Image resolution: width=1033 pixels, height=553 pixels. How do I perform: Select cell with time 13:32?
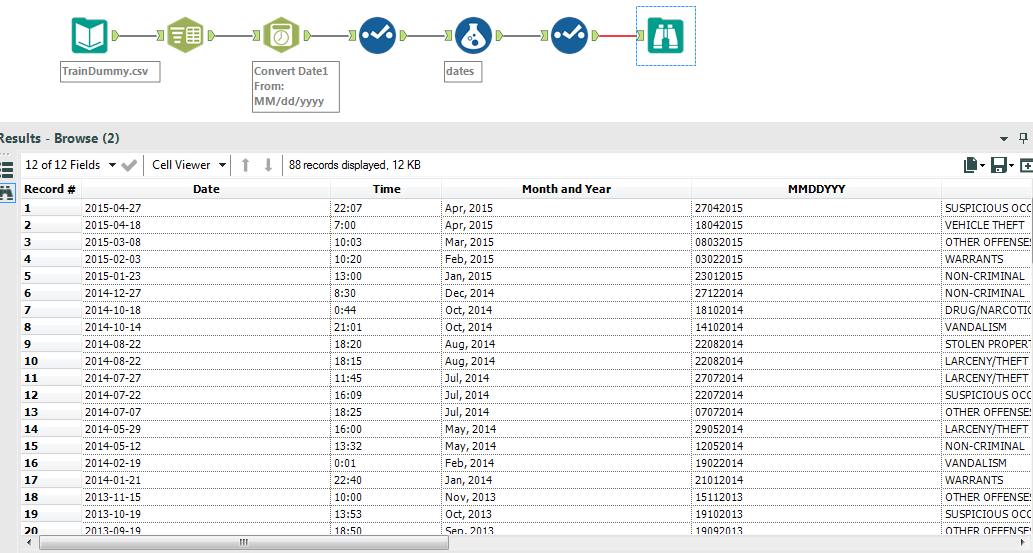(x=386, y=446)
